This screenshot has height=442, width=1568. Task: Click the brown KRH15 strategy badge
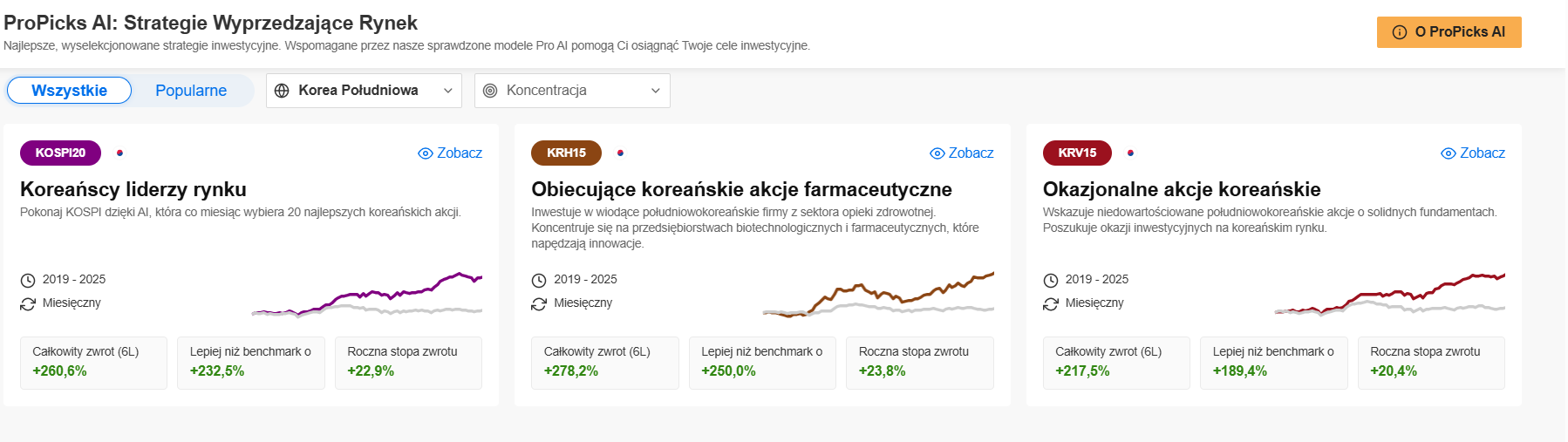click(x=566, y=153)
